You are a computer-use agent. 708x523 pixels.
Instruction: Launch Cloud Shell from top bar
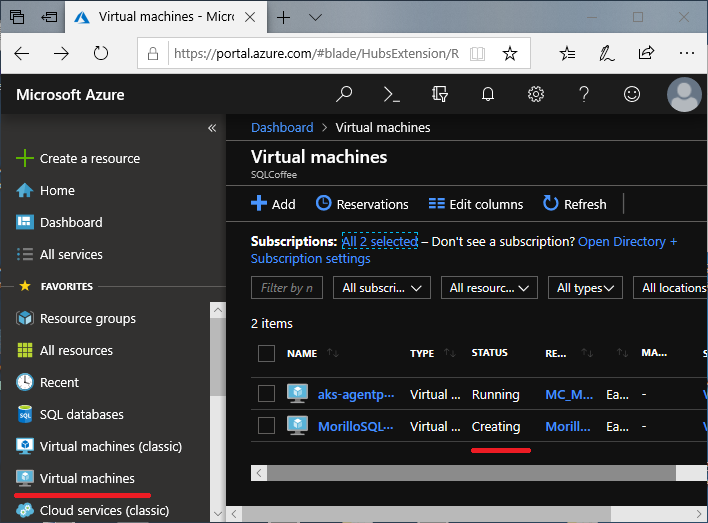(391, 94)
